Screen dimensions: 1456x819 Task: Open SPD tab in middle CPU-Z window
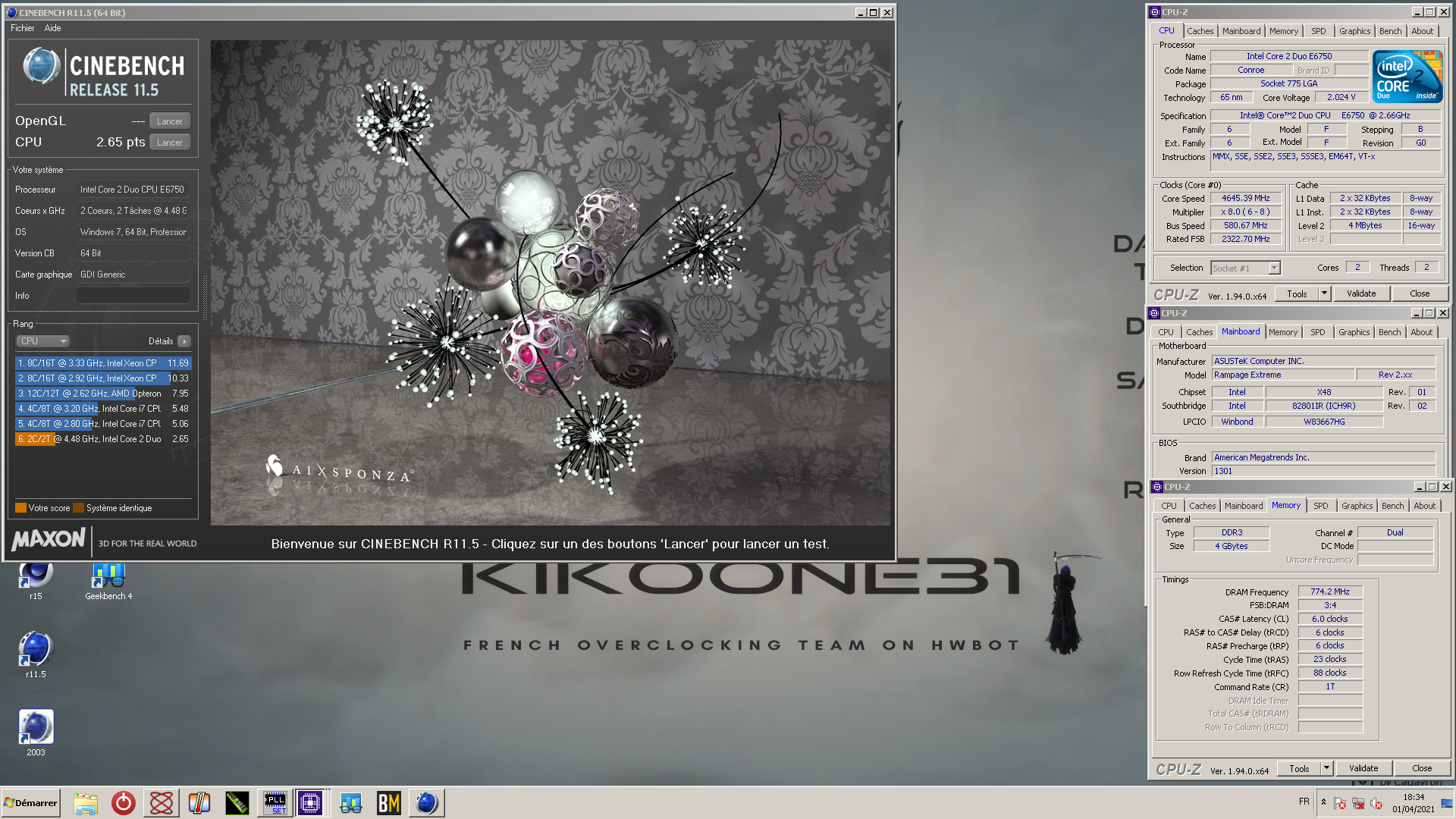click(1318, 332)
